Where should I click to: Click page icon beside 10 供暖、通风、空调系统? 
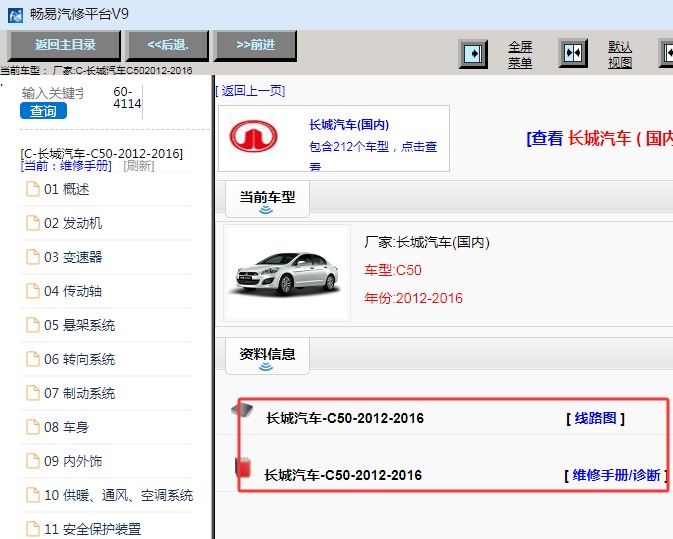pyautogui.click(x=33, y=495)
